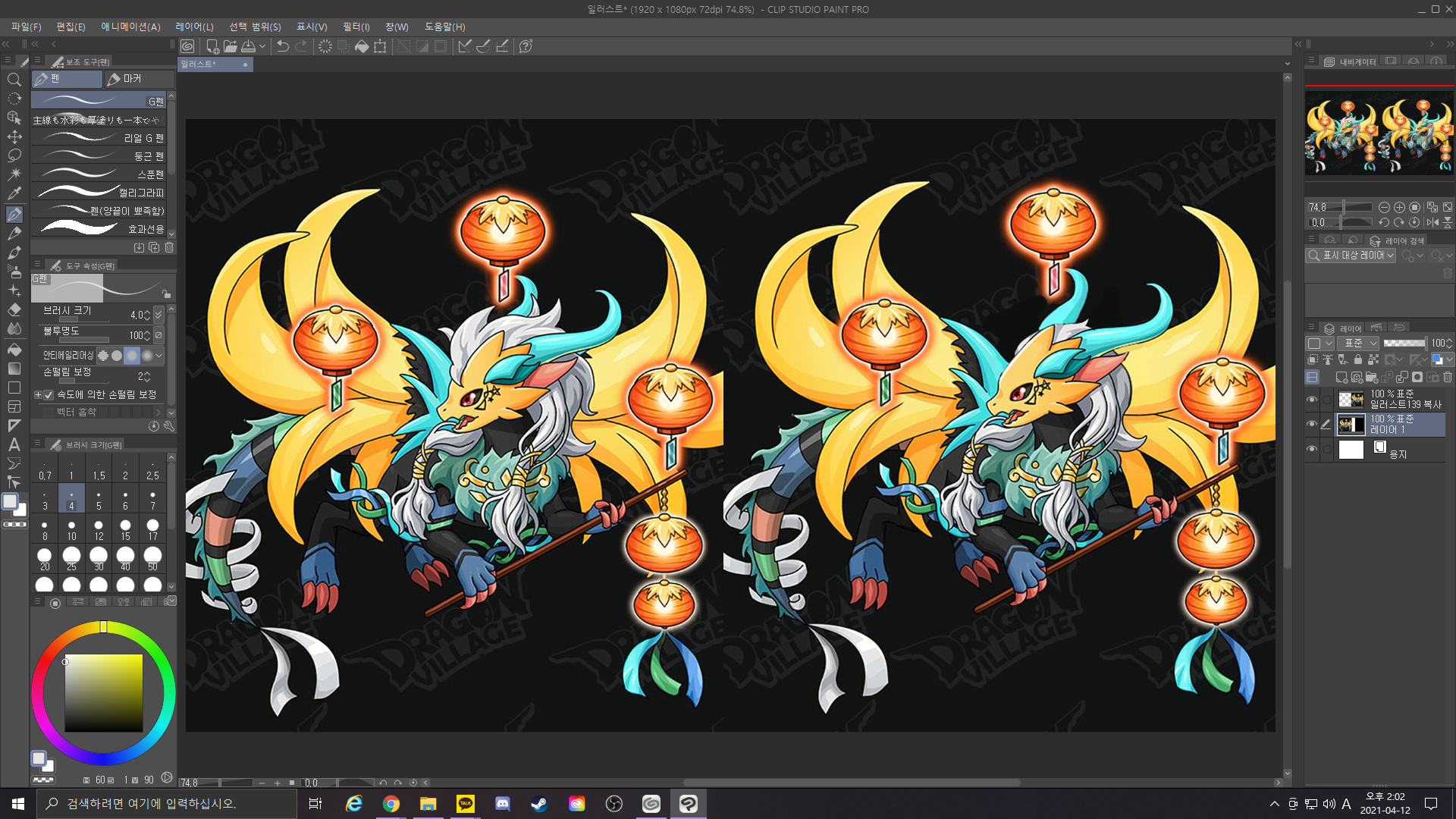Choose the 캘리그라피 pen preset
The width and height of the screenshot is (1456, 819).
[99, 193]
